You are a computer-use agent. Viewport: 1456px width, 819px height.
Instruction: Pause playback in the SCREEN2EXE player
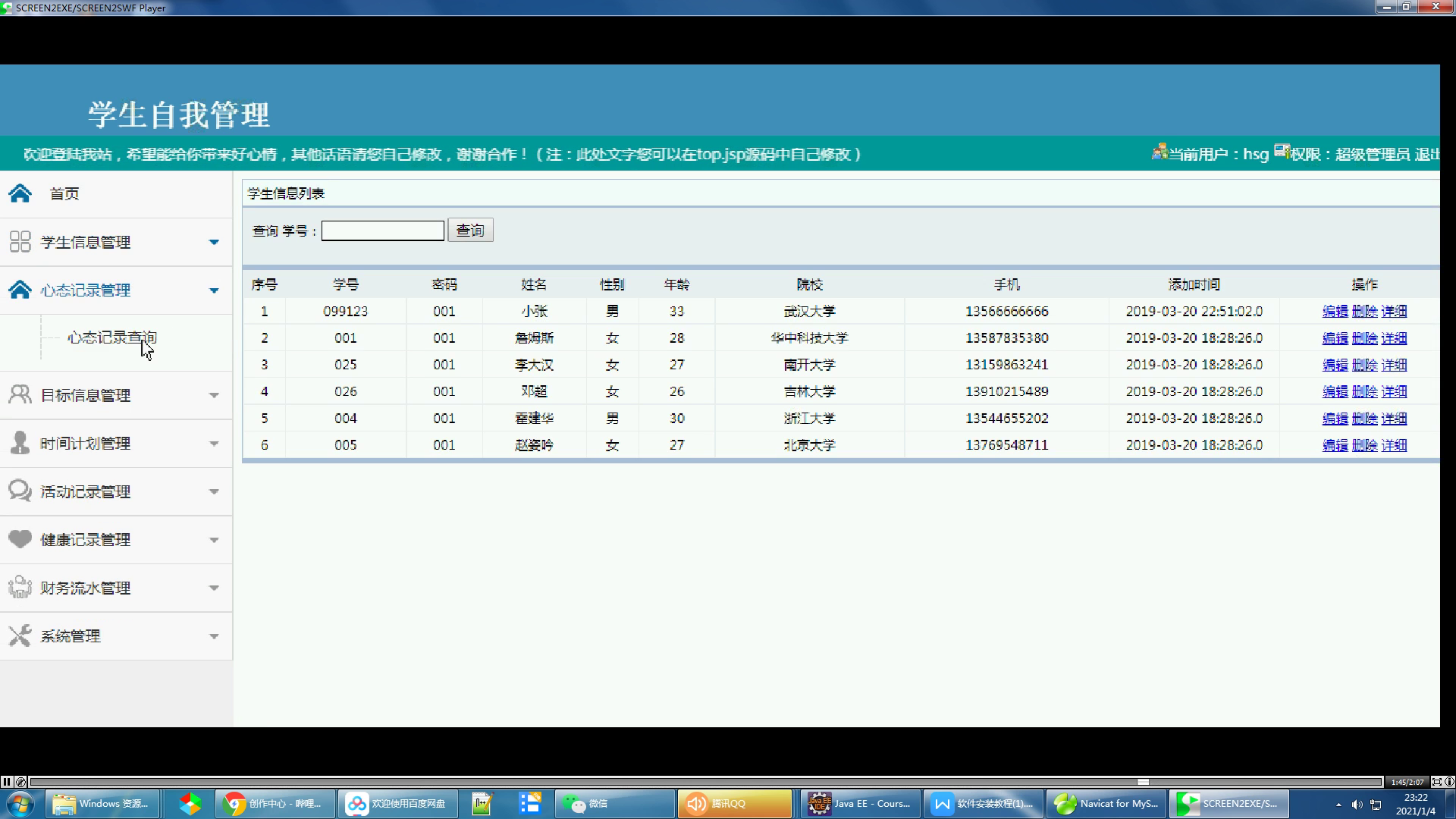pos(7,782)
